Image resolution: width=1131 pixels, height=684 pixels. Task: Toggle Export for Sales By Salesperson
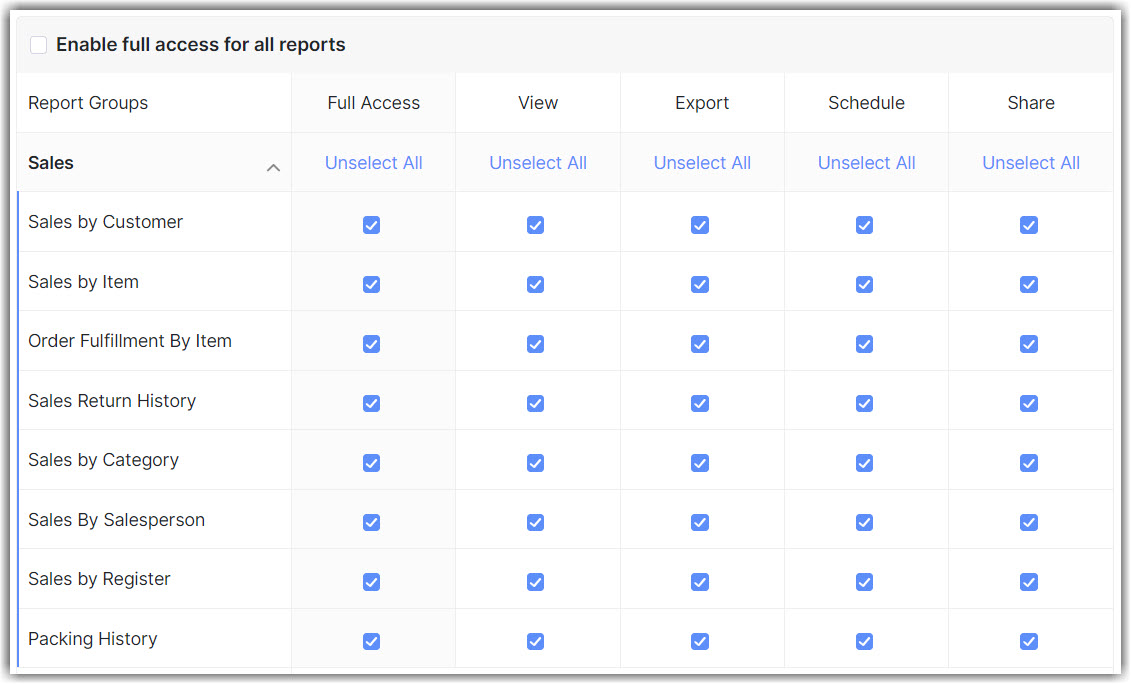point(700,522)
